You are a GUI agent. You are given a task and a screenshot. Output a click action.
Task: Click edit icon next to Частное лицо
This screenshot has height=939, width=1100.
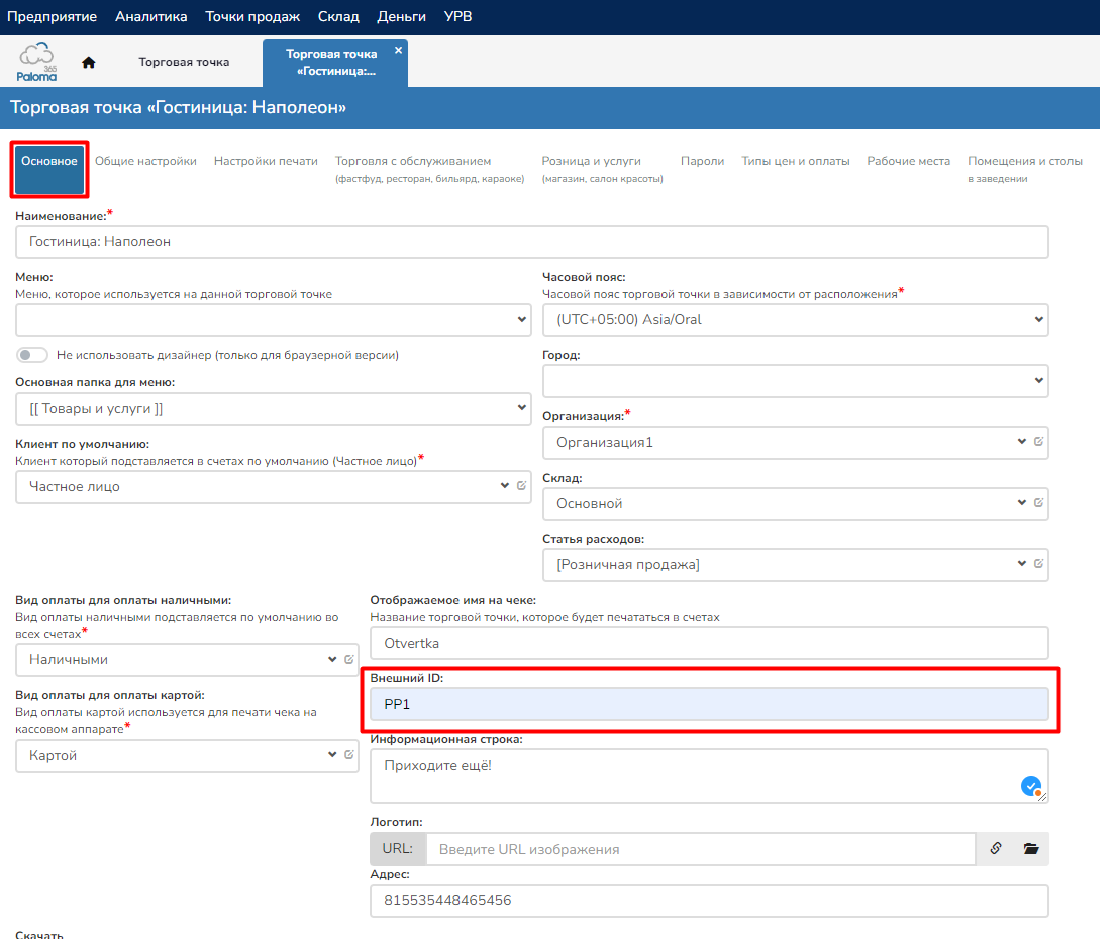coord(521,486)
